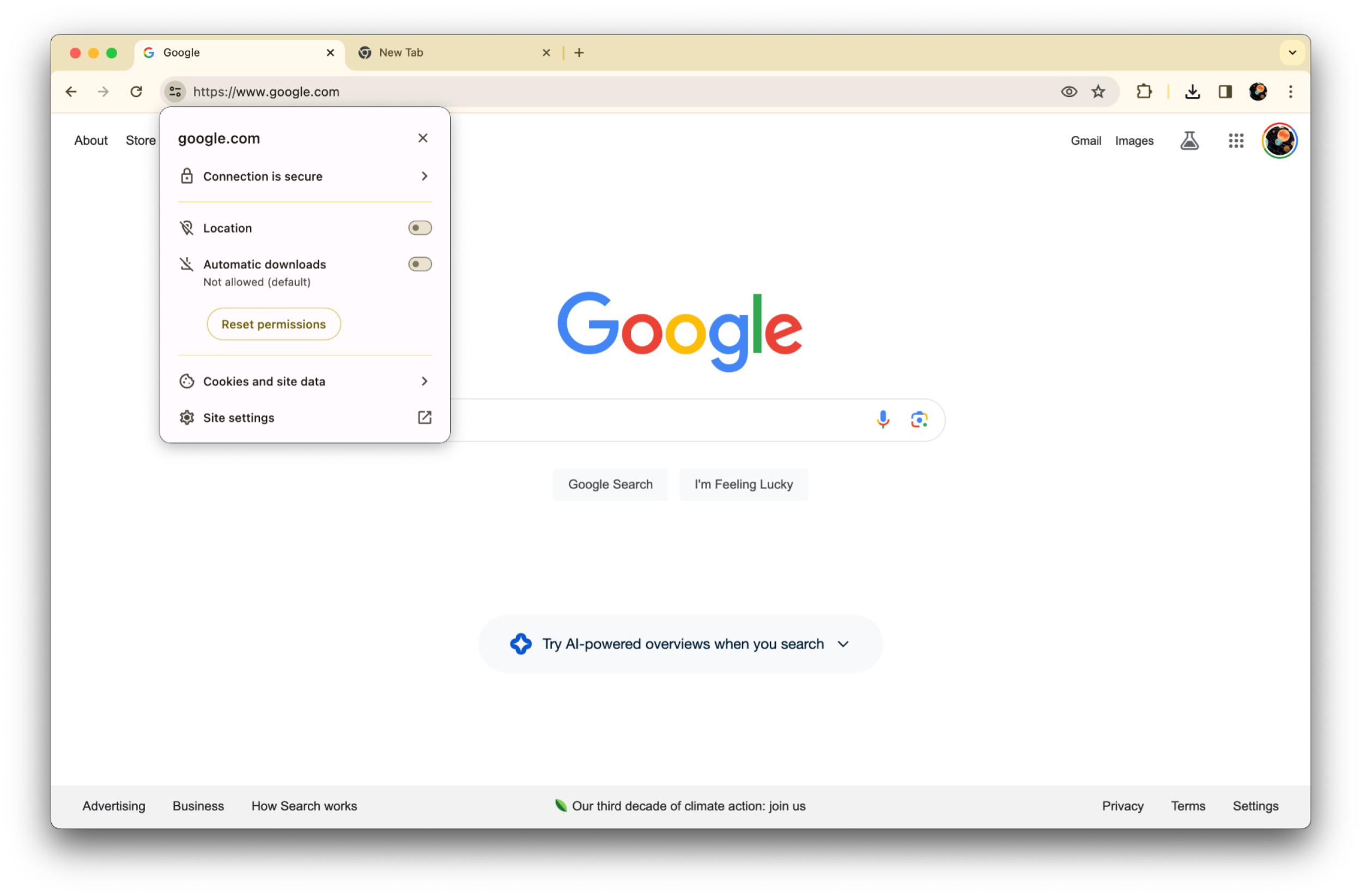Image resolution: width=1362 pixels, height=896 pixels.
Task: Click the downloads arrow icon
Action: (1193, 92)
